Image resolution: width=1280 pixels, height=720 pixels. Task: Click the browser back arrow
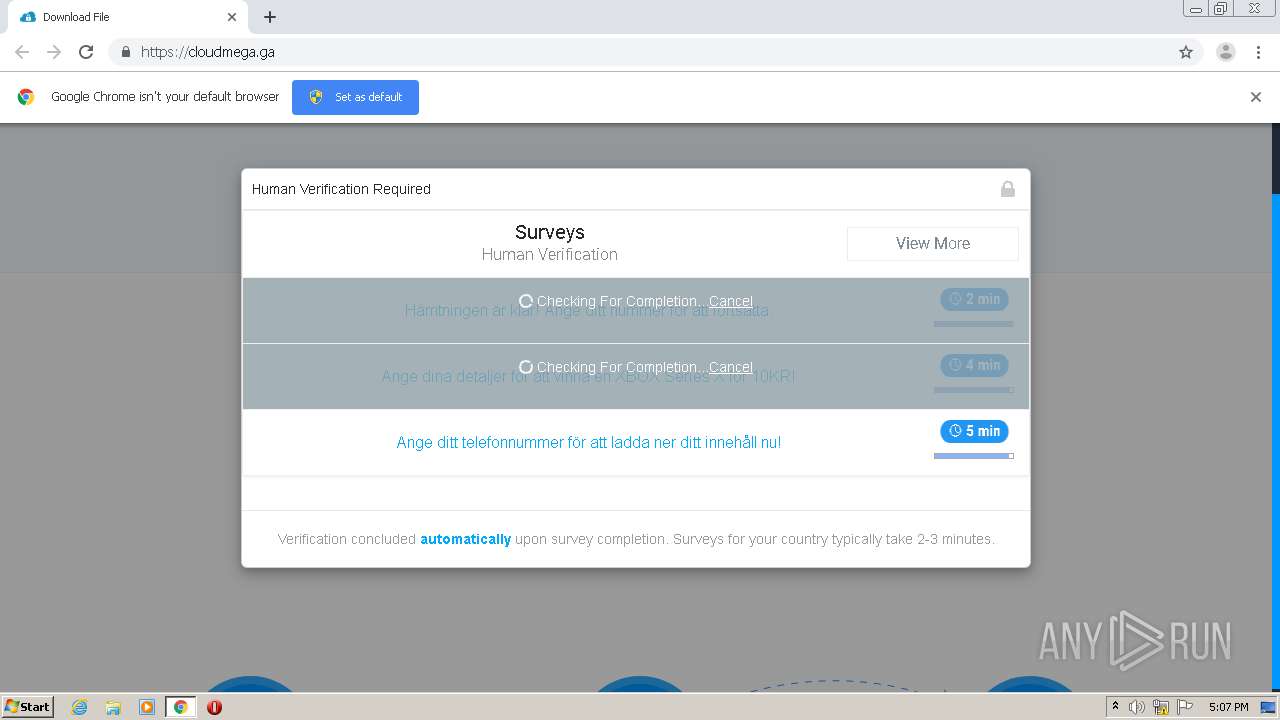pyautogui.click(x=22, y=52)
